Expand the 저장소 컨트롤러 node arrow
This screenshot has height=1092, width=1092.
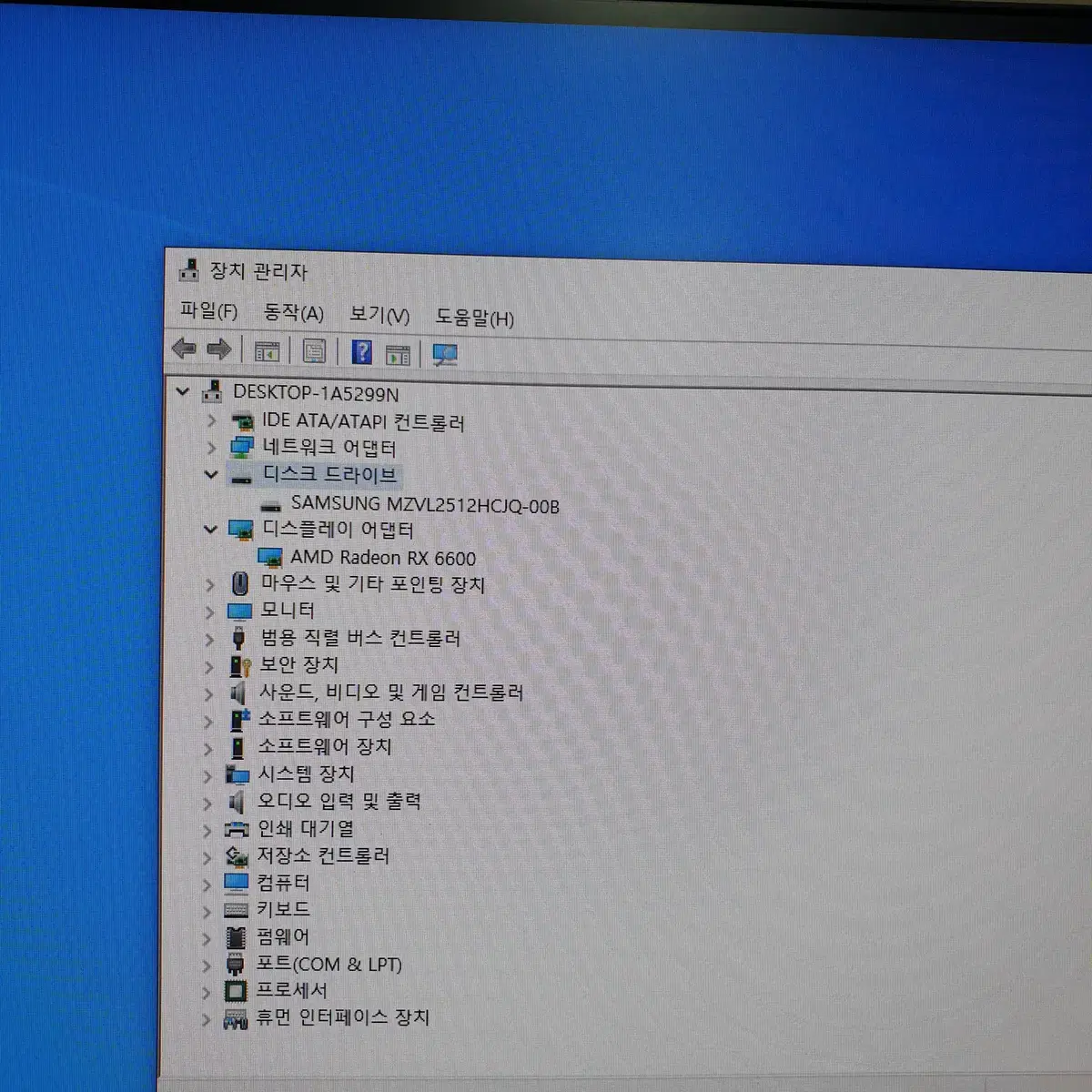pos(207,857)
